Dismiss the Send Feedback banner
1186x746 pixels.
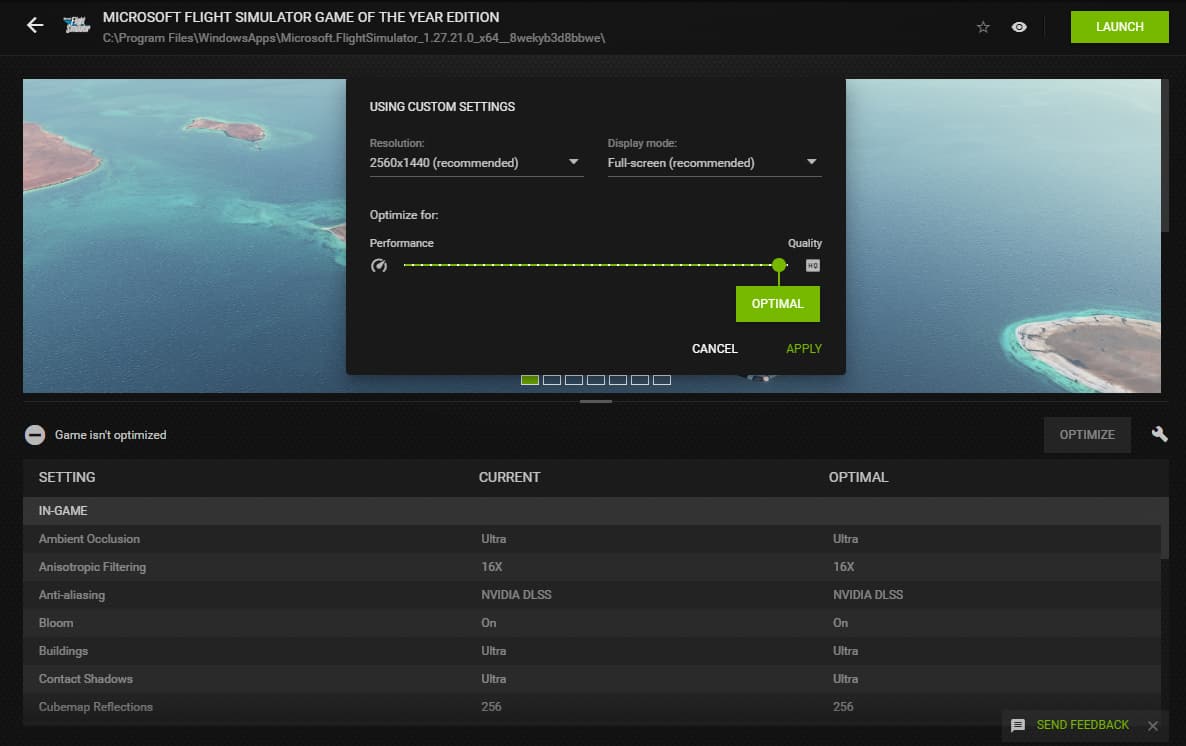pyautogui.click(x=1153, y=726)
